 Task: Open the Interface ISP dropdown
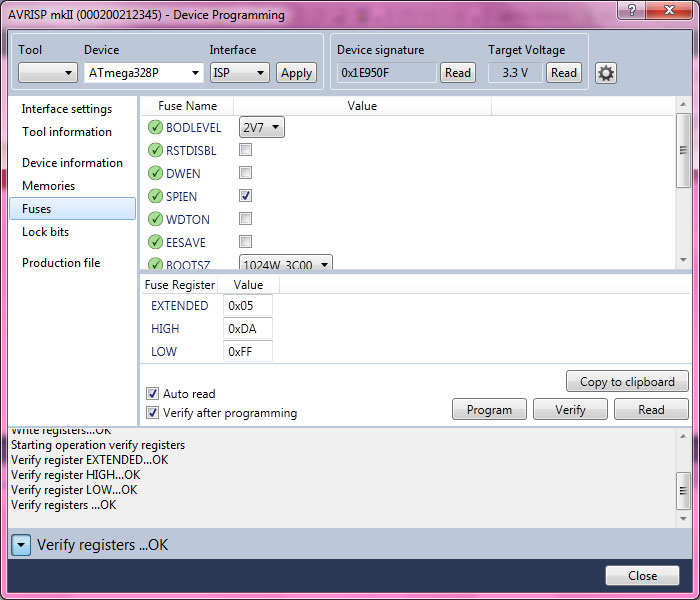pyautogui.click(x=239, y=73)
